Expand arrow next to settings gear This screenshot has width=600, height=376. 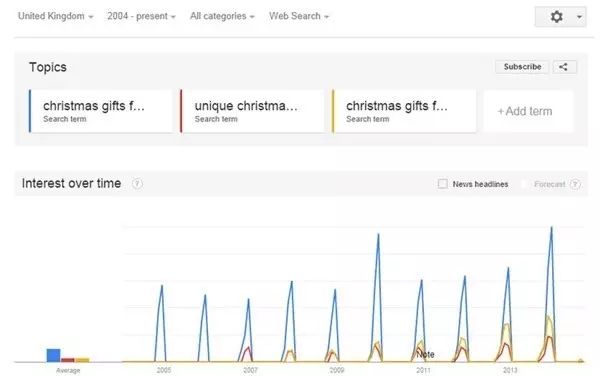[579, 17]
